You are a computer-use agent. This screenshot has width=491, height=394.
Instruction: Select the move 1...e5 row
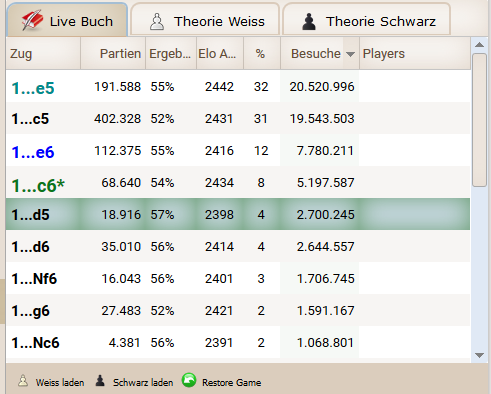point(238,87)
